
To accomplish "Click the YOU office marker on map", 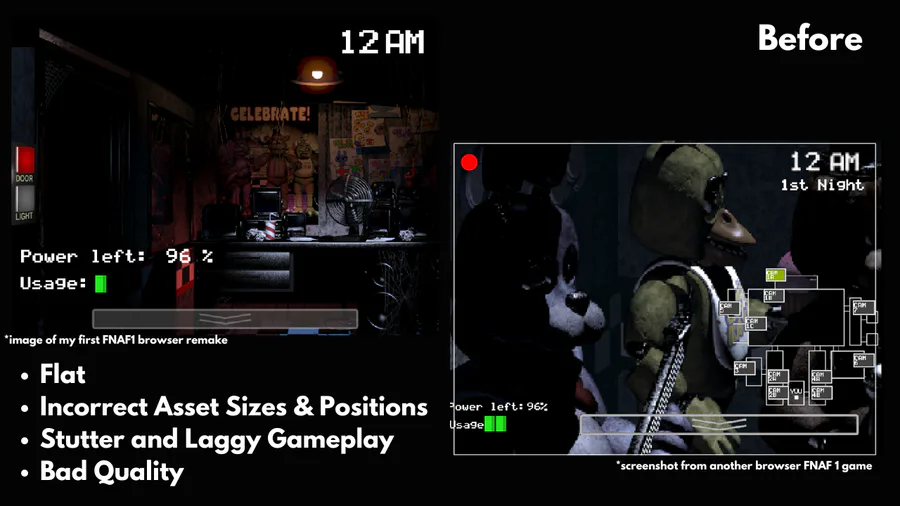I will 796,394.
